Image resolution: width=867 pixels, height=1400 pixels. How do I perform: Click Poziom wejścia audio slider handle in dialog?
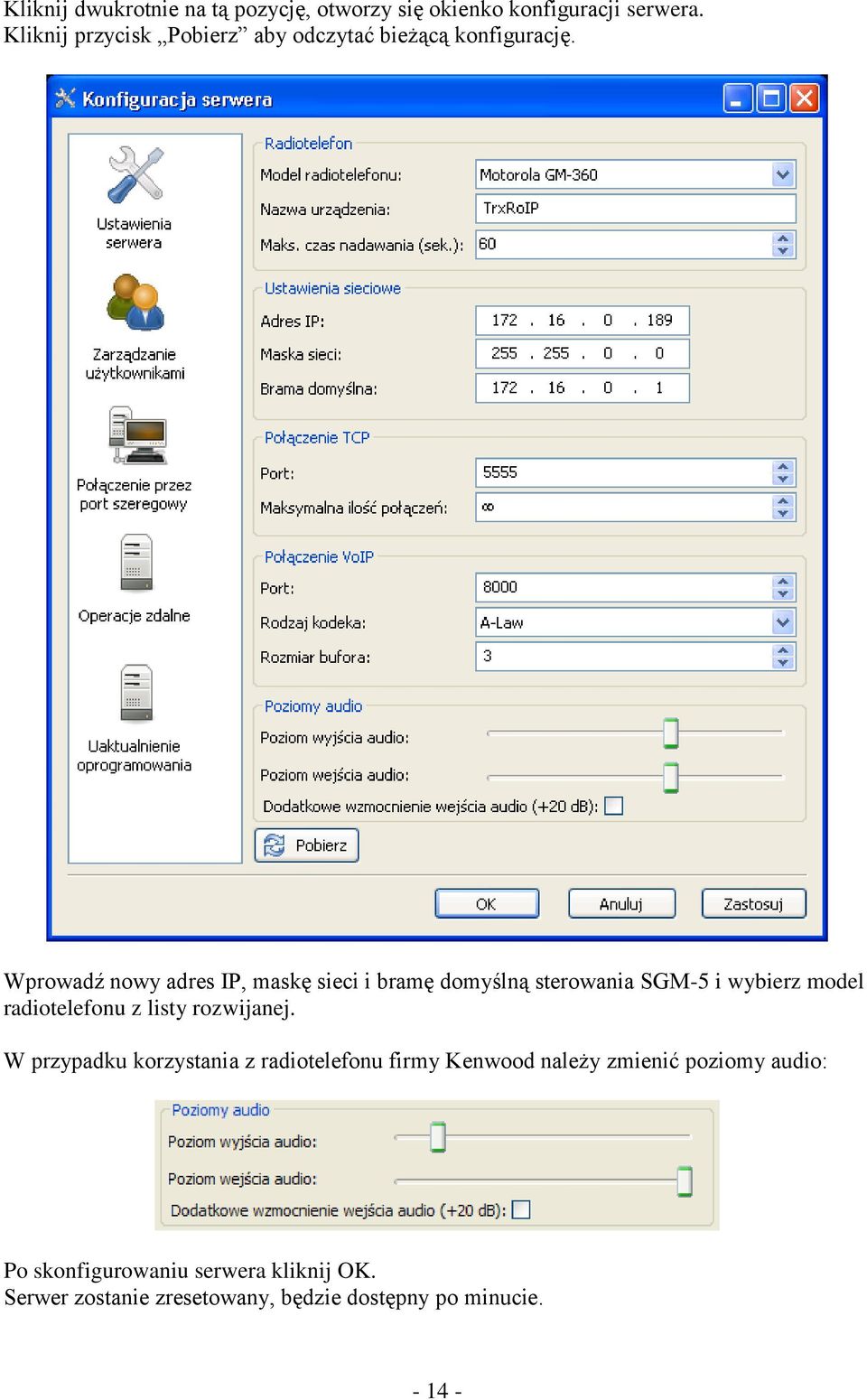(670, 777)
